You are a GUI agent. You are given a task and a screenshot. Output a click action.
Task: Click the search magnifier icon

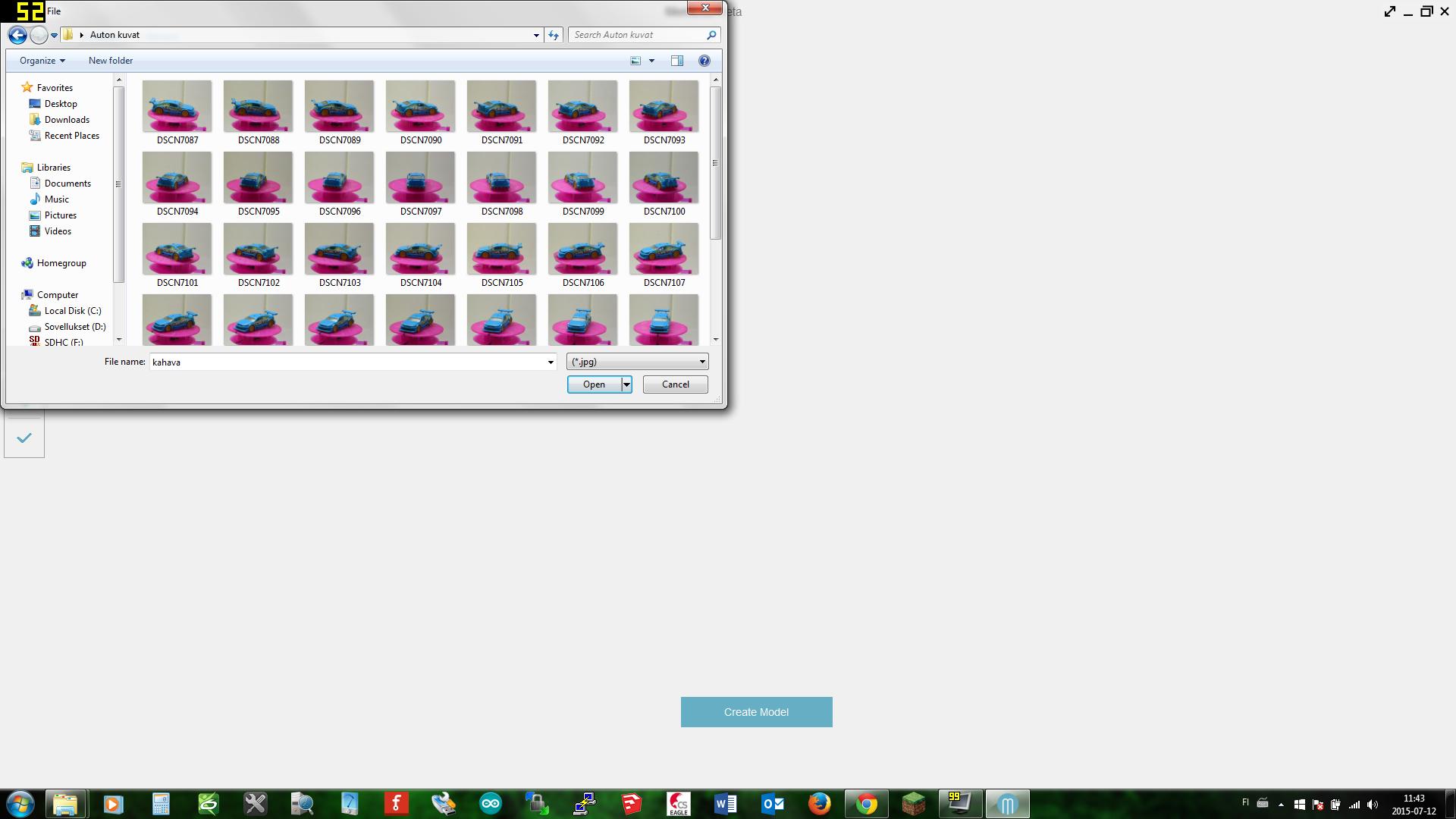coord(711,35)
